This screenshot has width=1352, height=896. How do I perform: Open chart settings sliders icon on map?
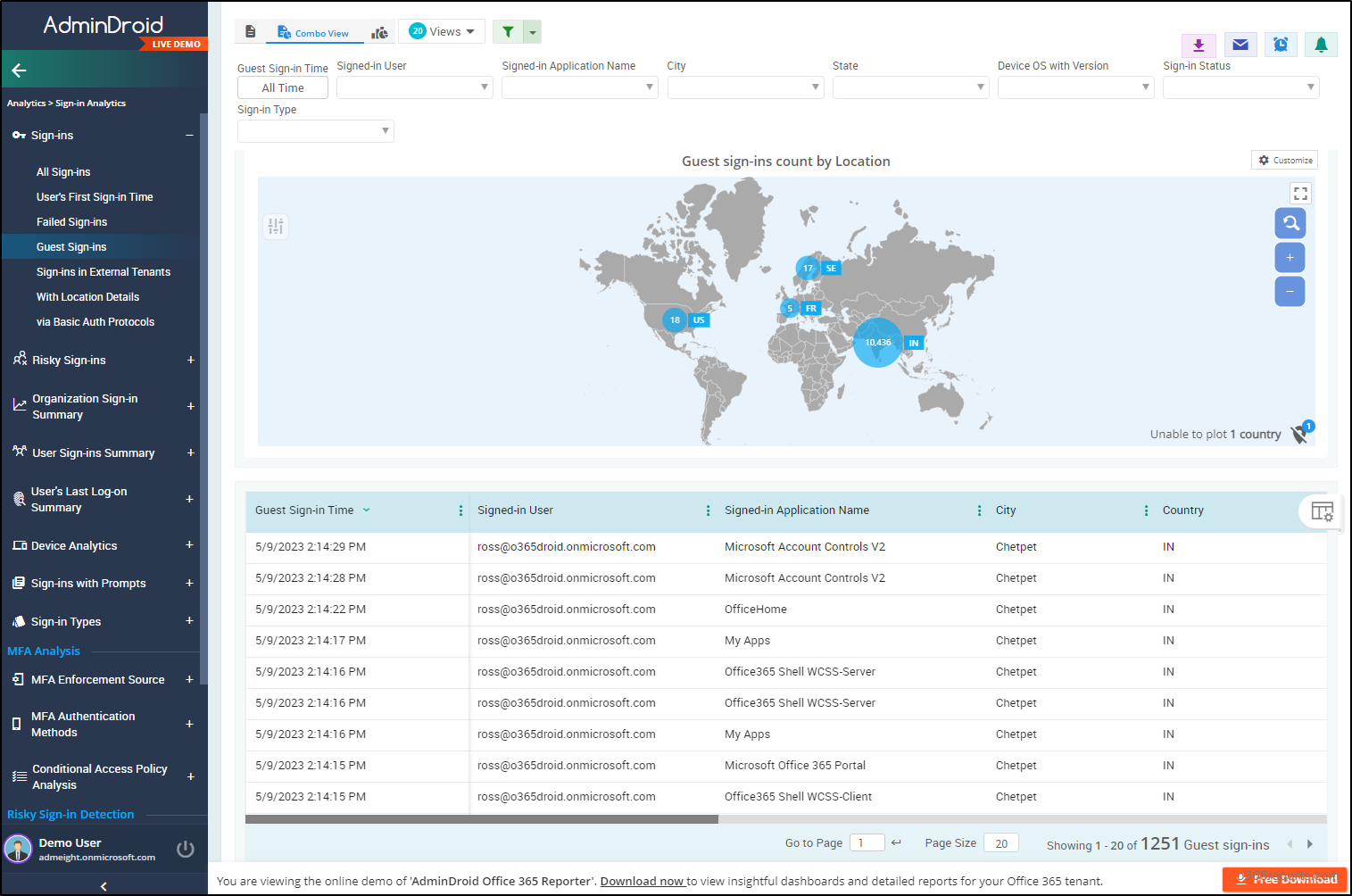click(x=276, y=226)
